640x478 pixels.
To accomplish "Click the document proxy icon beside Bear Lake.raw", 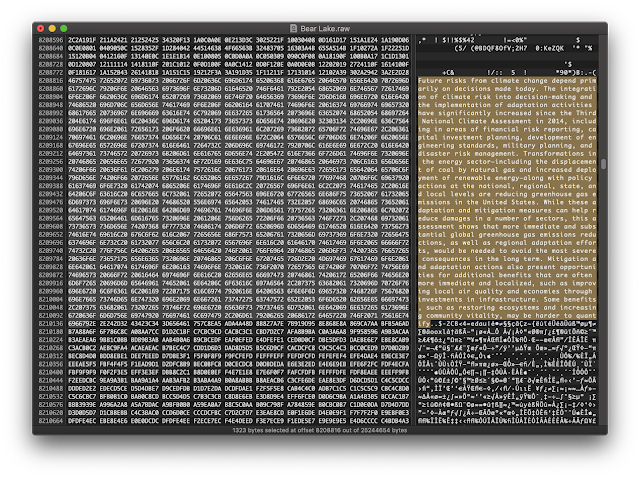I will [x=293, y=28].
